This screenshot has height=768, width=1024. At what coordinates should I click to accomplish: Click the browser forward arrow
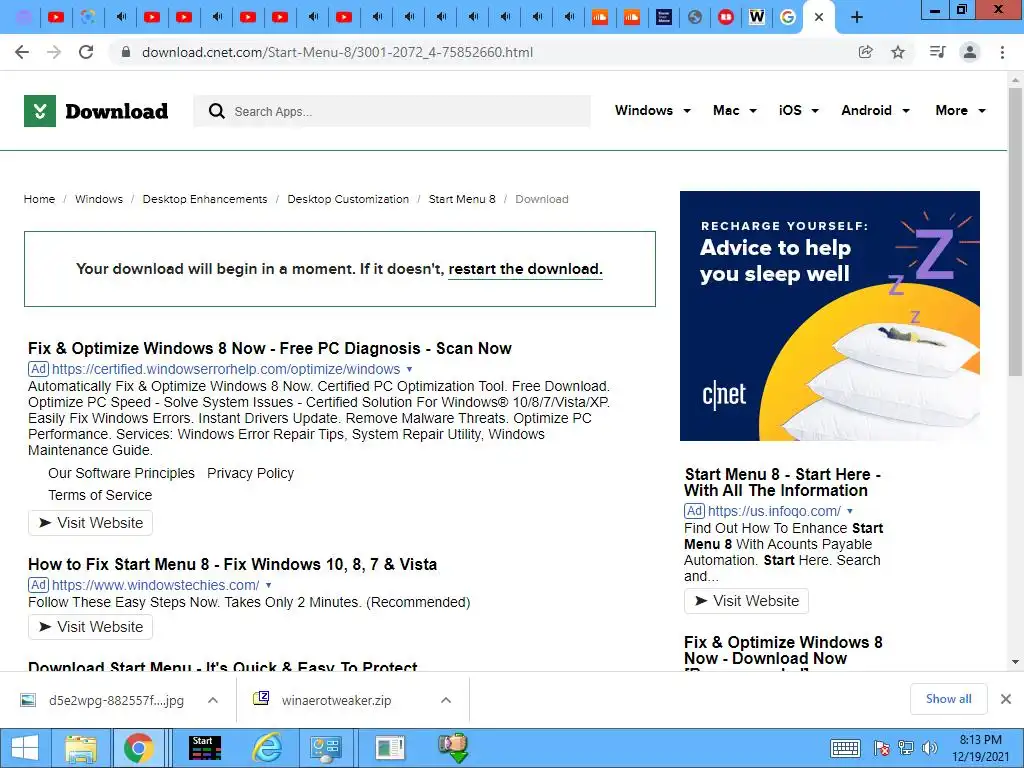point(54,52)
